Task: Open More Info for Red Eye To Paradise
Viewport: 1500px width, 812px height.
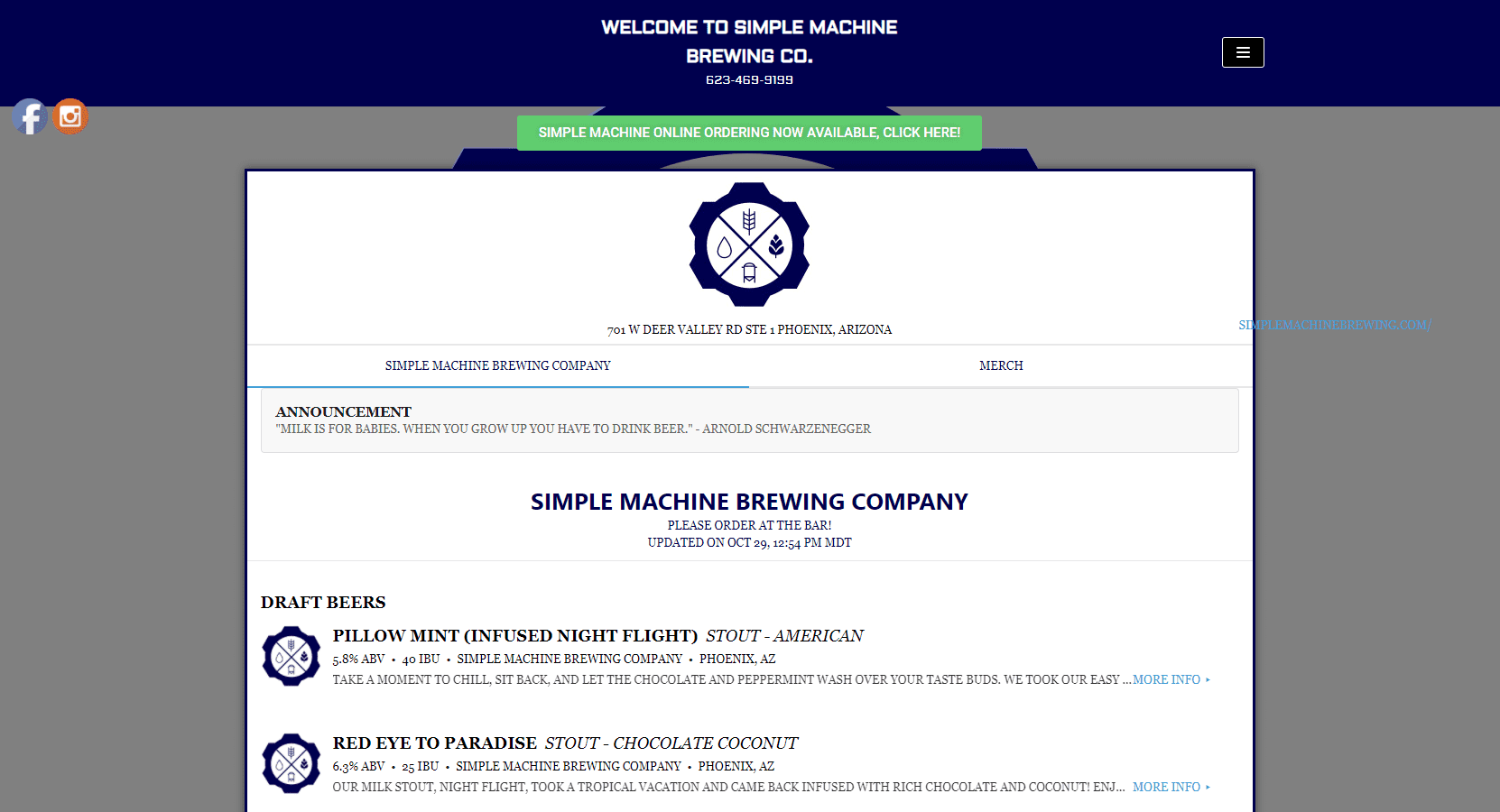Action: pyautogui.click(x=1171, y=787)
